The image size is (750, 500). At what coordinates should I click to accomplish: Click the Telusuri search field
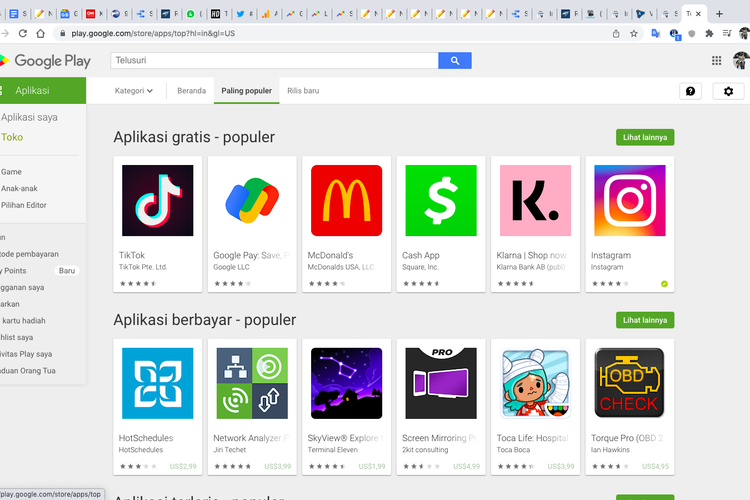274,61
